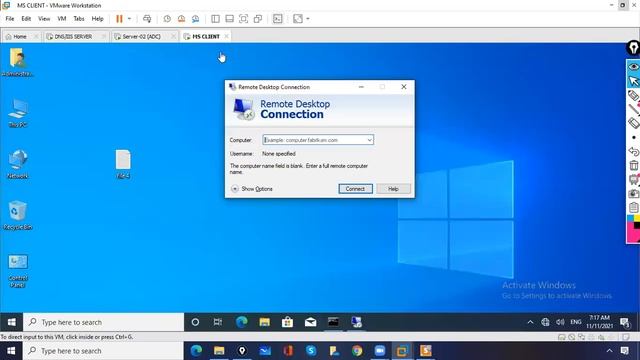
Task: Open the VMware console view icon
Action: pos(278,19)
